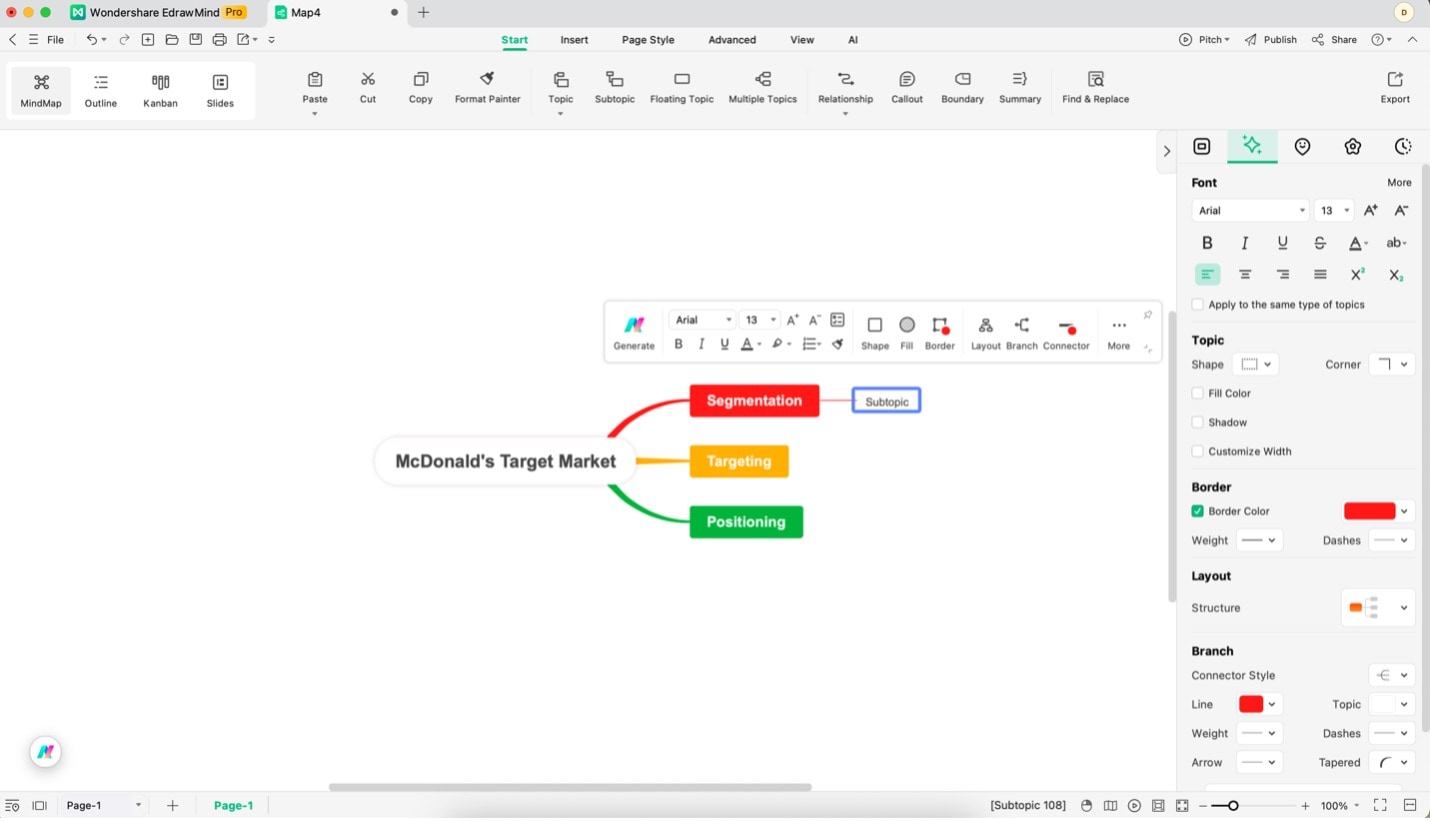
Task: Open side panel Arial font dropdown
Action: pyautogui.click(x=1251, y=210)
